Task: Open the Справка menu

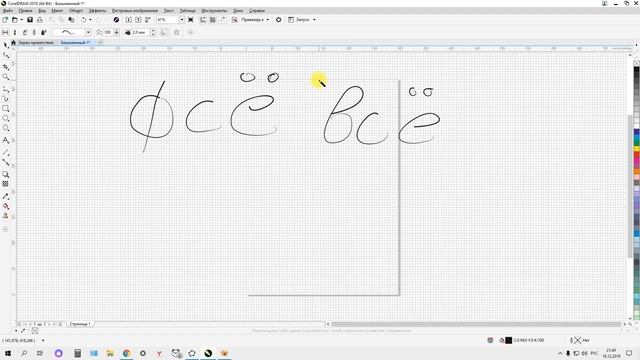Action: pyautogui.click(x=257, y=11)
